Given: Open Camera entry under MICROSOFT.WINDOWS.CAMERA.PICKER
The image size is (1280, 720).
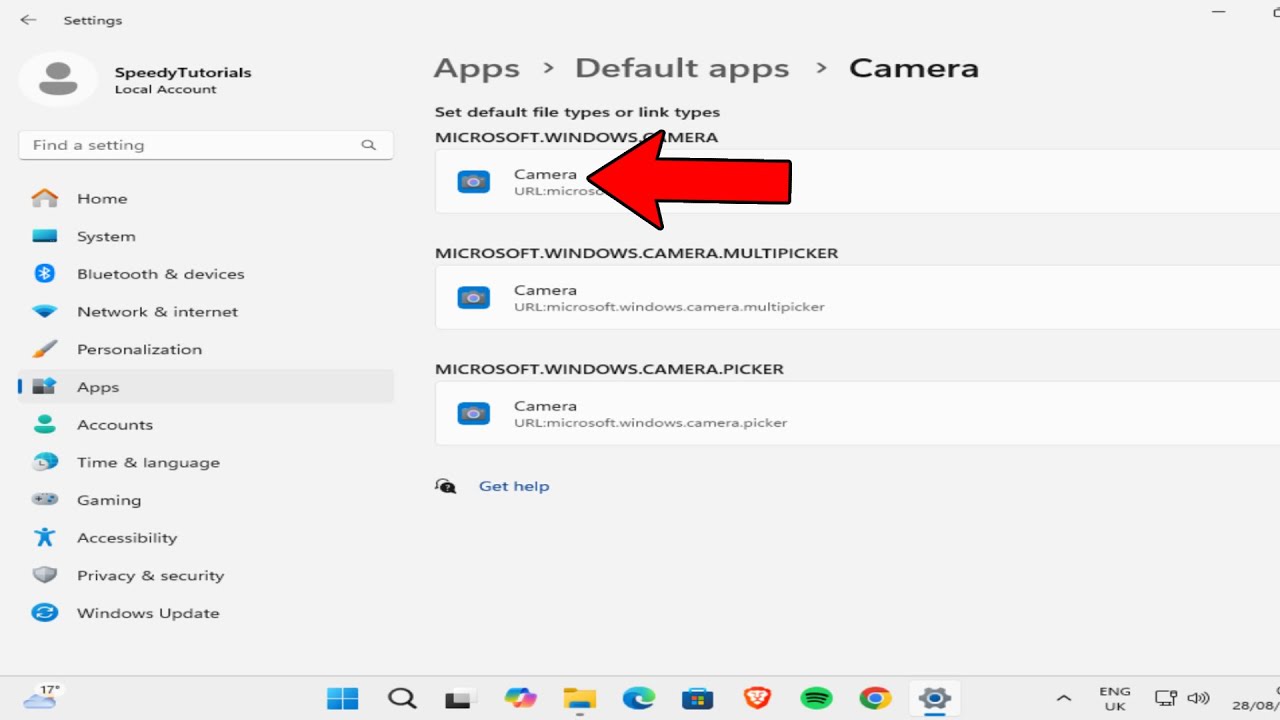Looking at the screenshot, I should (x=857, y=413).
